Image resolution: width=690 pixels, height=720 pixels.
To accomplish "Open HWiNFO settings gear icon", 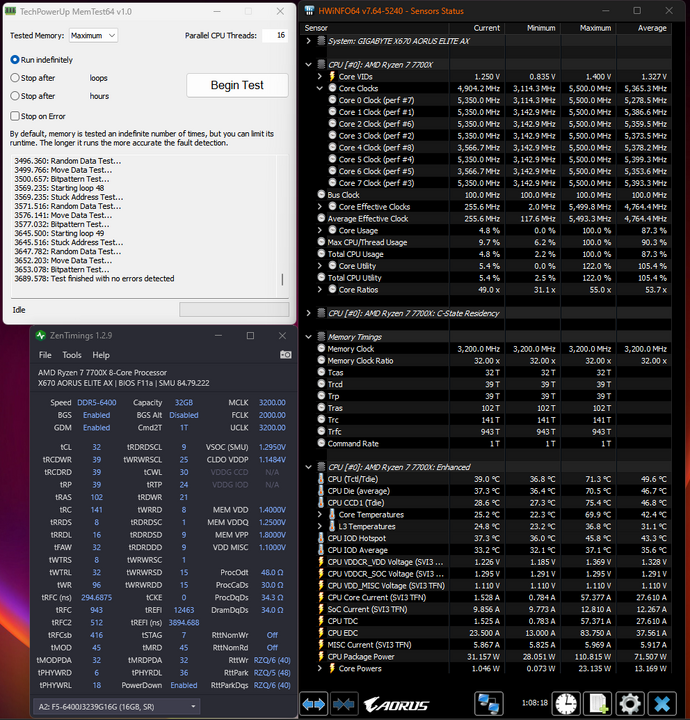I will tap(630, 704).
